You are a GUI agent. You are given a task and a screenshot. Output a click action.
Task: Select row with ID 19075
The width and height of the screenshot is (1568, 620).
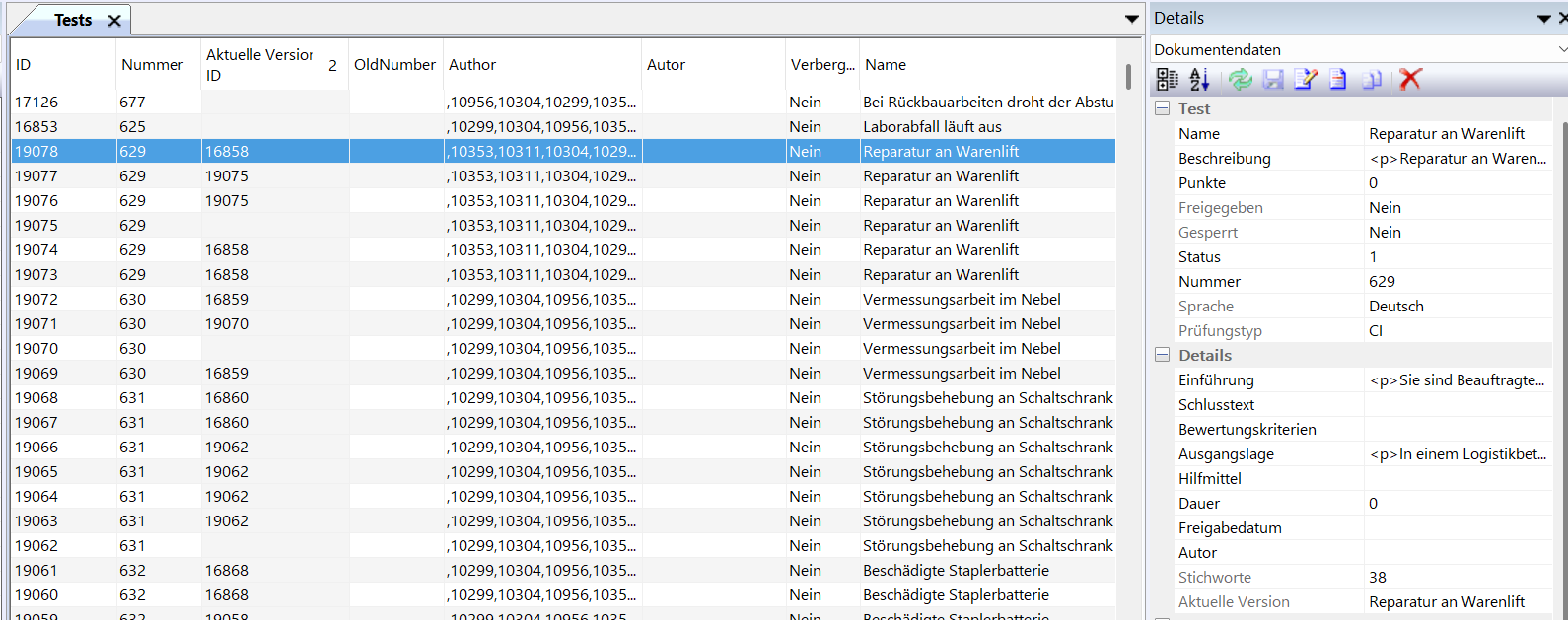click(563, 225)
